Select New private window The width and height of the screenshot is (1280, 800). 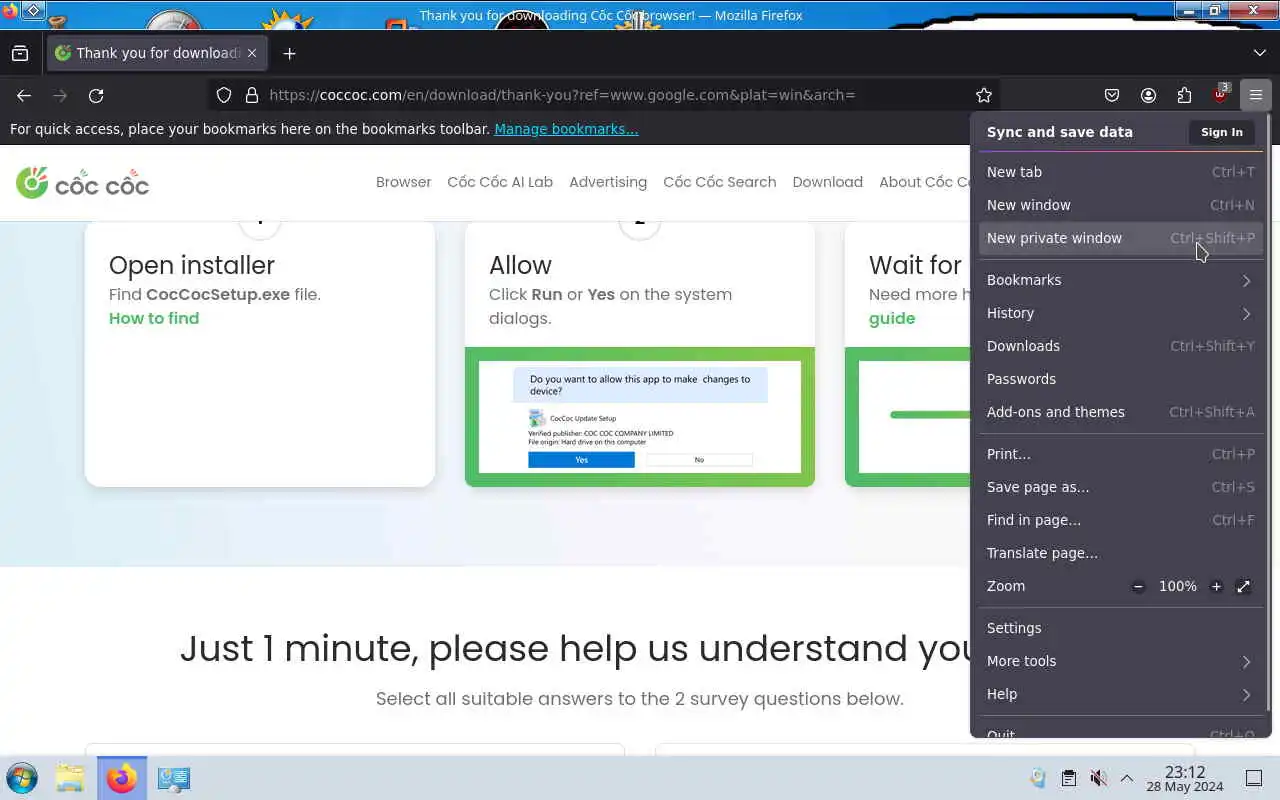[x=1120, y=238]
